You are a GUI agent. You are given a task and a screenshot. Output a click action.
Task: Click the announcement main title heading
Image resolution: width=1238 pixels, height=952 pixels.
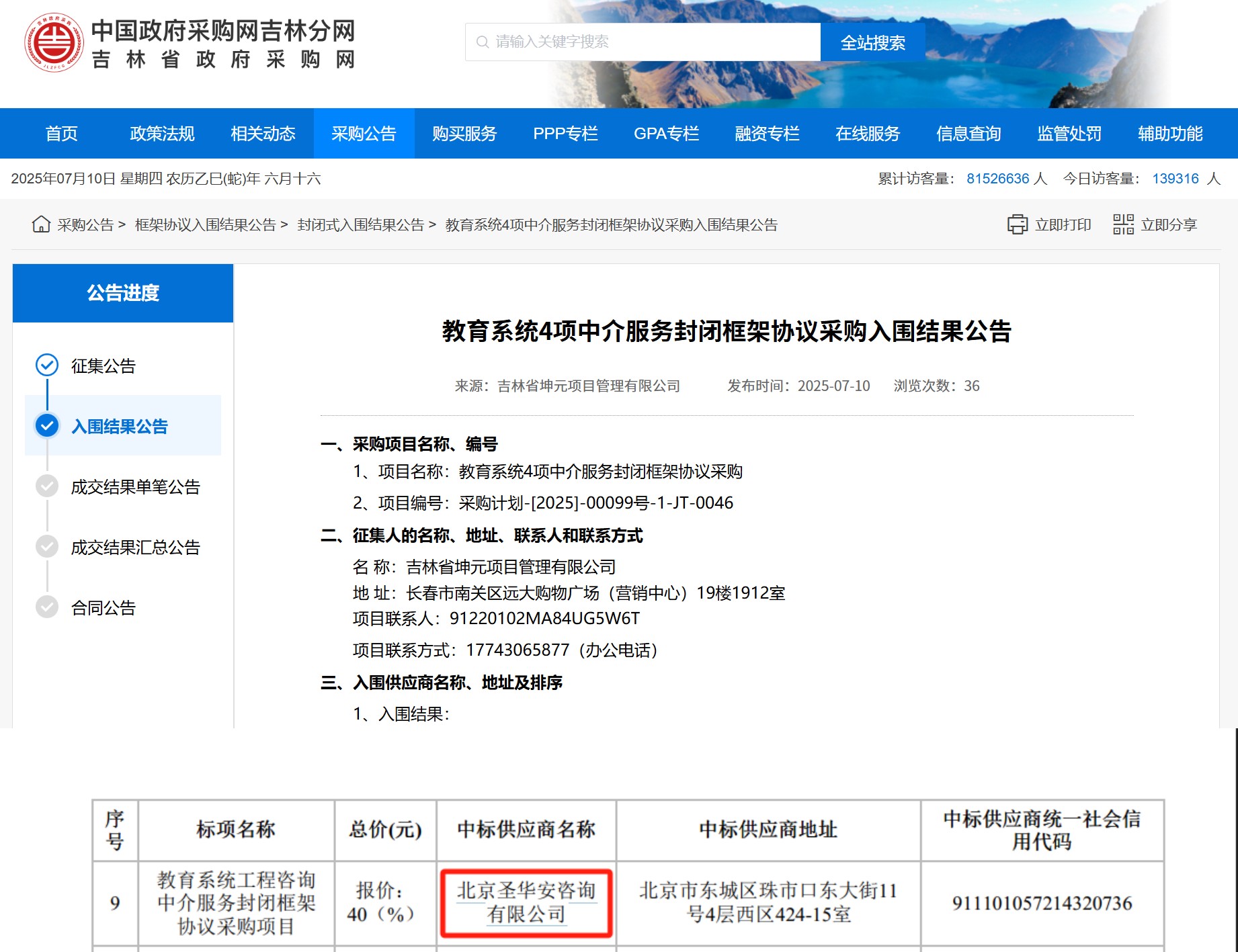(x=727, y=331)
